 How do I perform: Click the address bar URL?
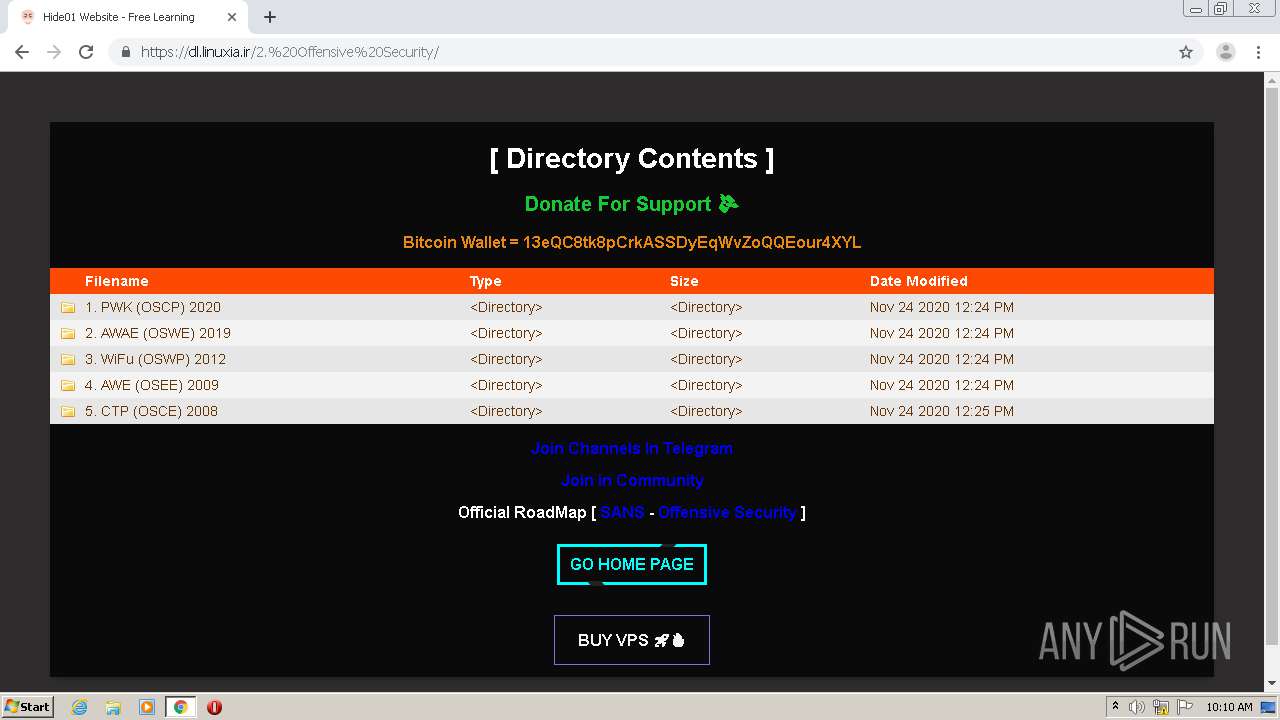pos(290,52)
